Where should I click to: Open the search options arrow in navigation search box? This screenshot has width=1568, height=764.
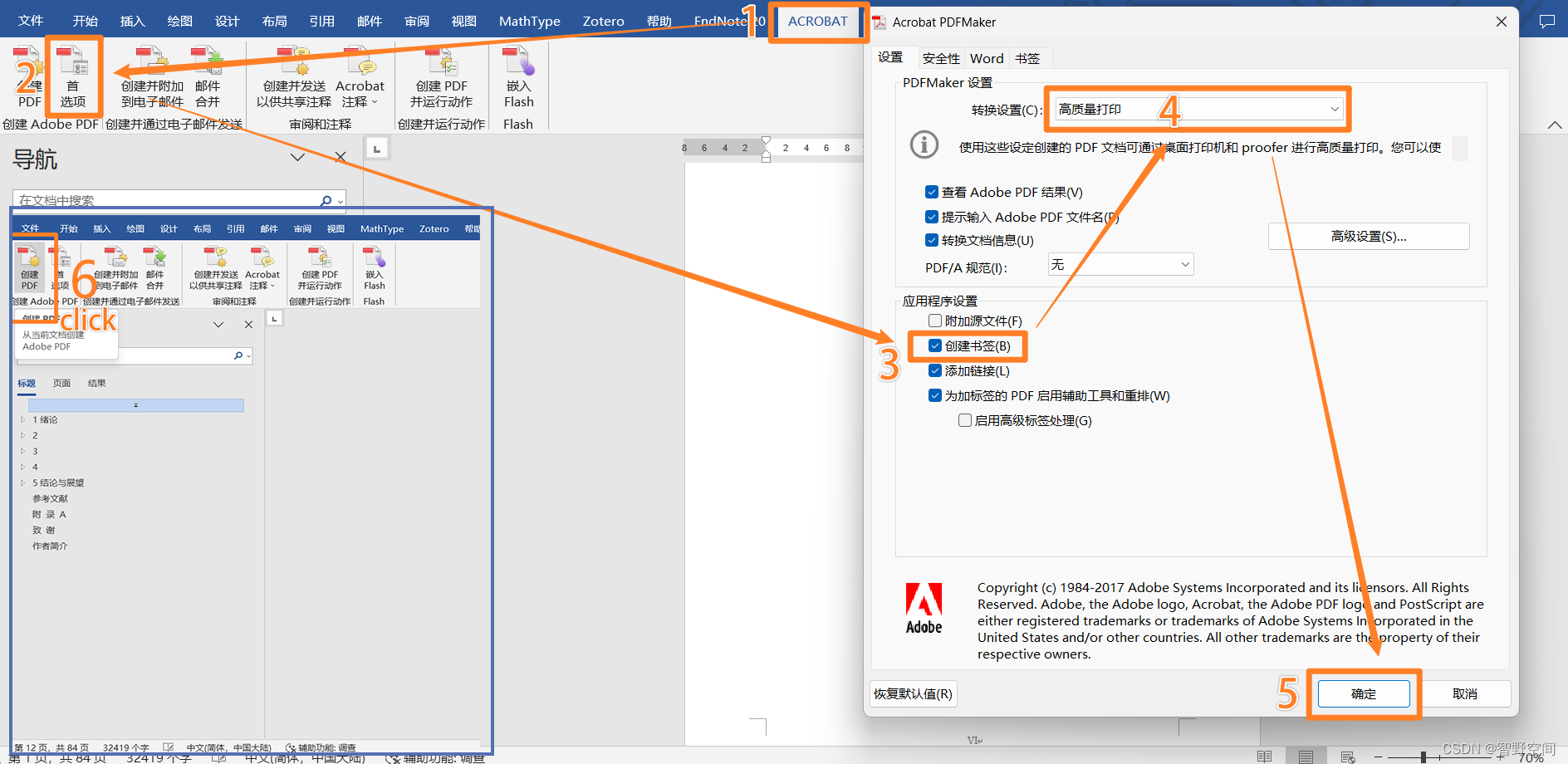pyautogui.click(x=341, y=201)
